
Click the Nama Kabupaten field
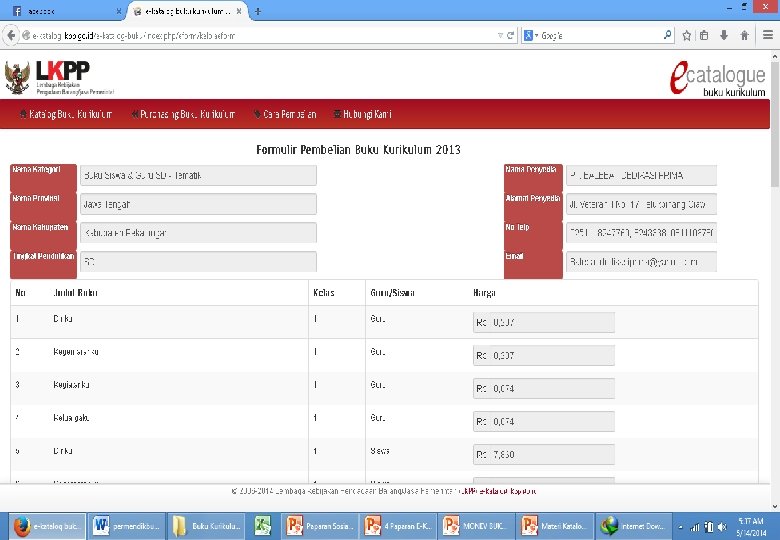(x=198, y=233)
